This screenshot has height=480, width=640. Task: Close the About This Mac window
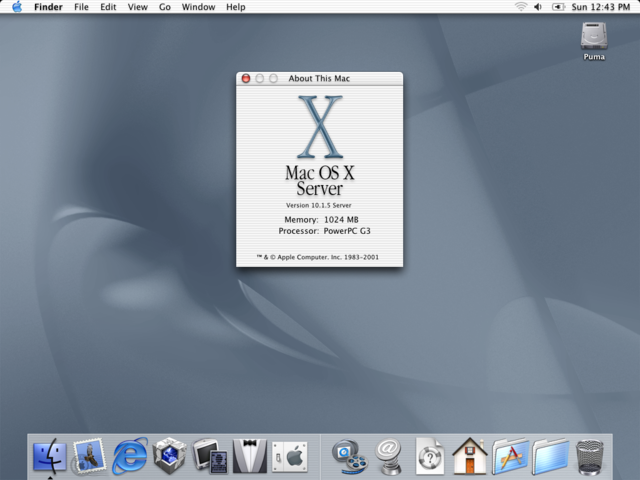pos(246,78)
